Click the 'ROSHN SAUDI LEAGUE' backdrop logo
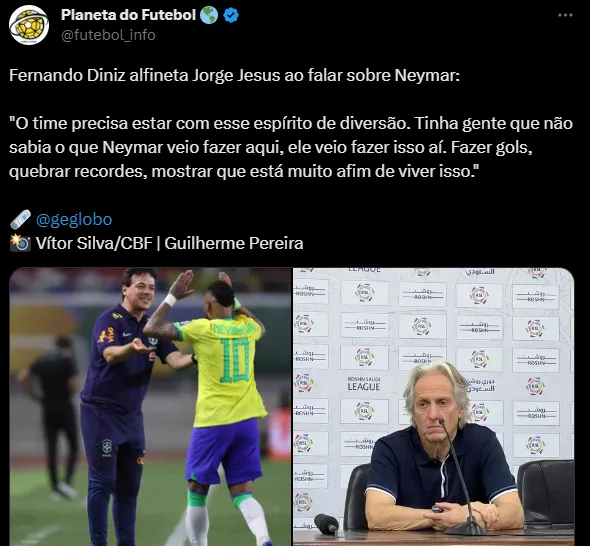This screenshot has height=546, width=590. (363, 383)
